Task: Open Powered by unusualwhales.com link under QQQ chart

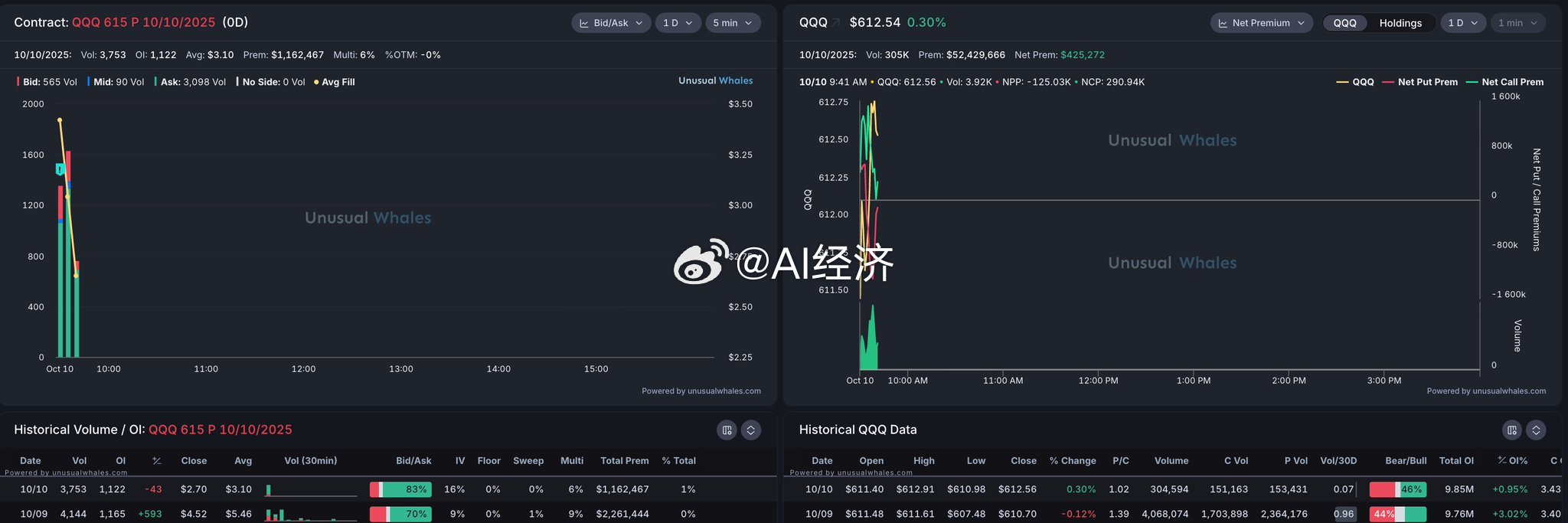Action: pyautogui.click(x=1486, y=391)
